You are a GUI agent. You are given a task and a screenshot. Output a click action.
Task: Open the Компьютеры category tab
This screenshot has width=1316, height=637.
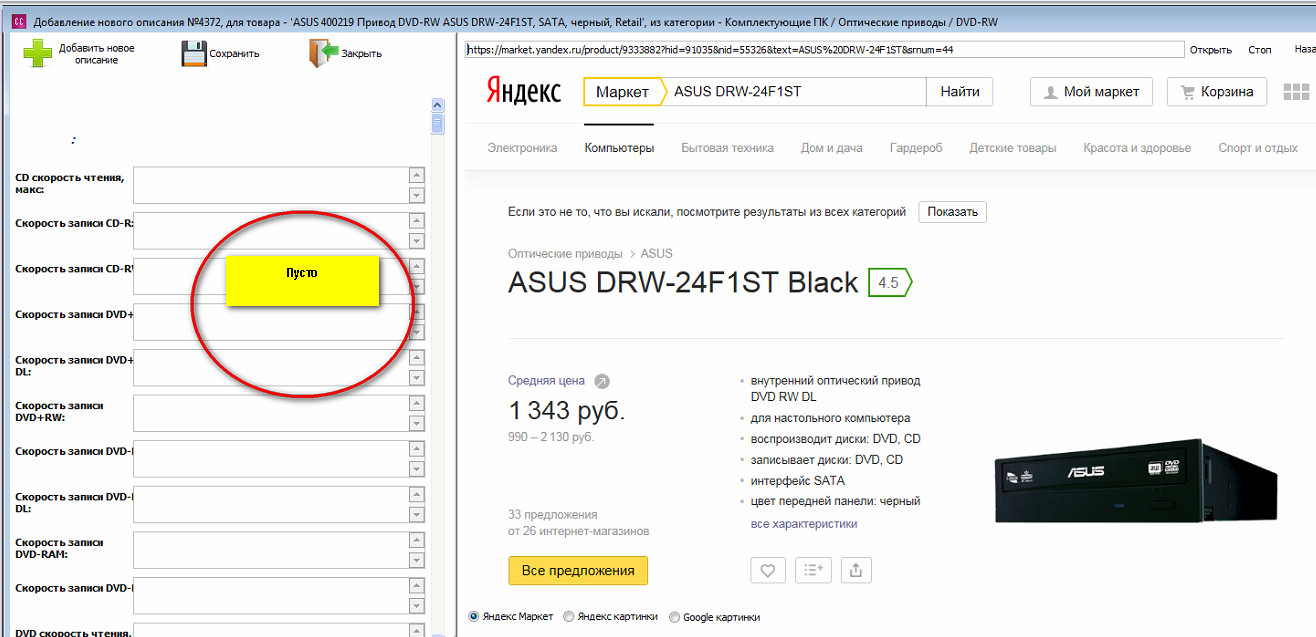click(x=619, y=148)
